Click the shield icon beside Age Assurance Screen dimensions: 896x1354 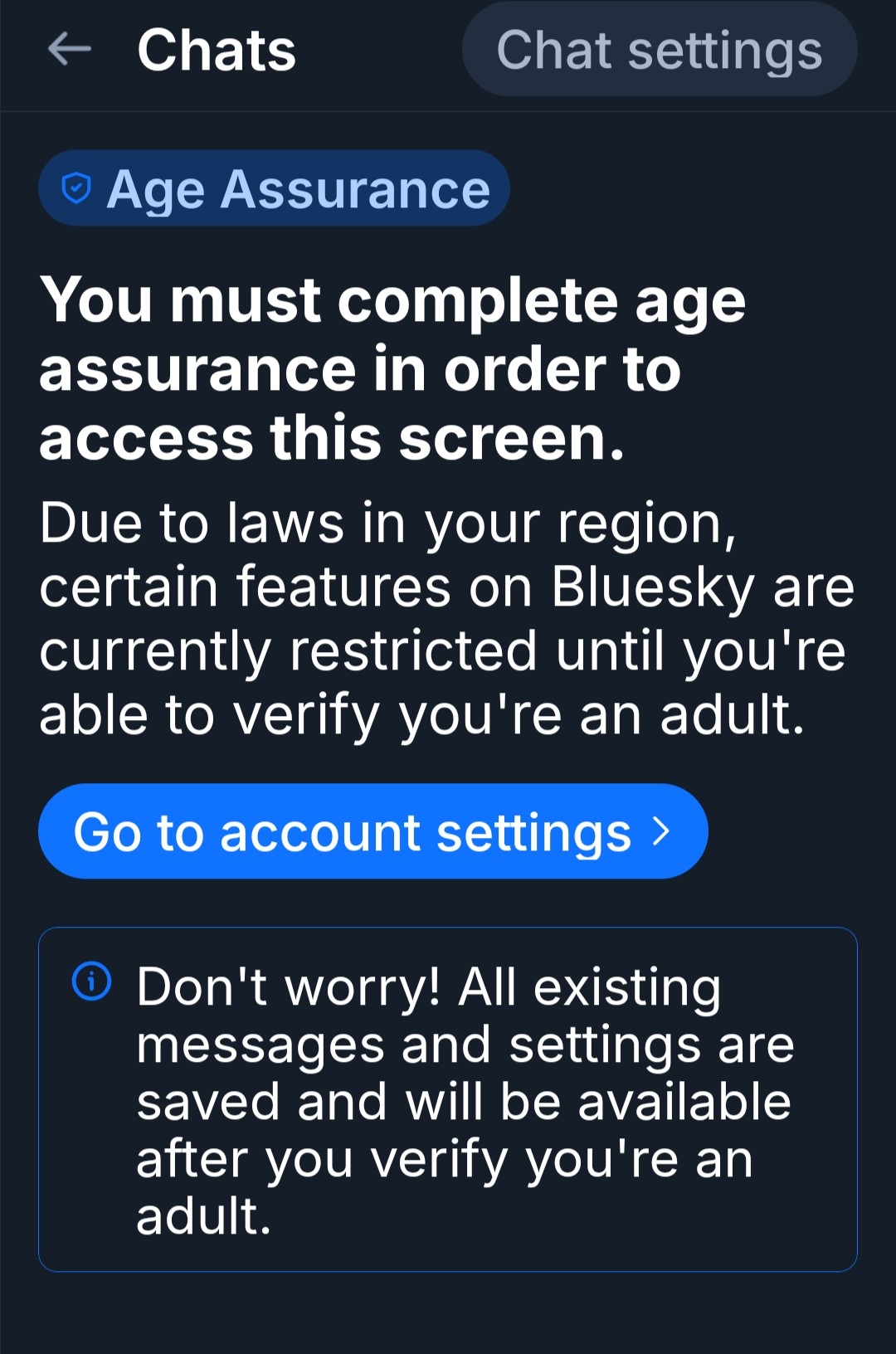[x=76, y=189]
